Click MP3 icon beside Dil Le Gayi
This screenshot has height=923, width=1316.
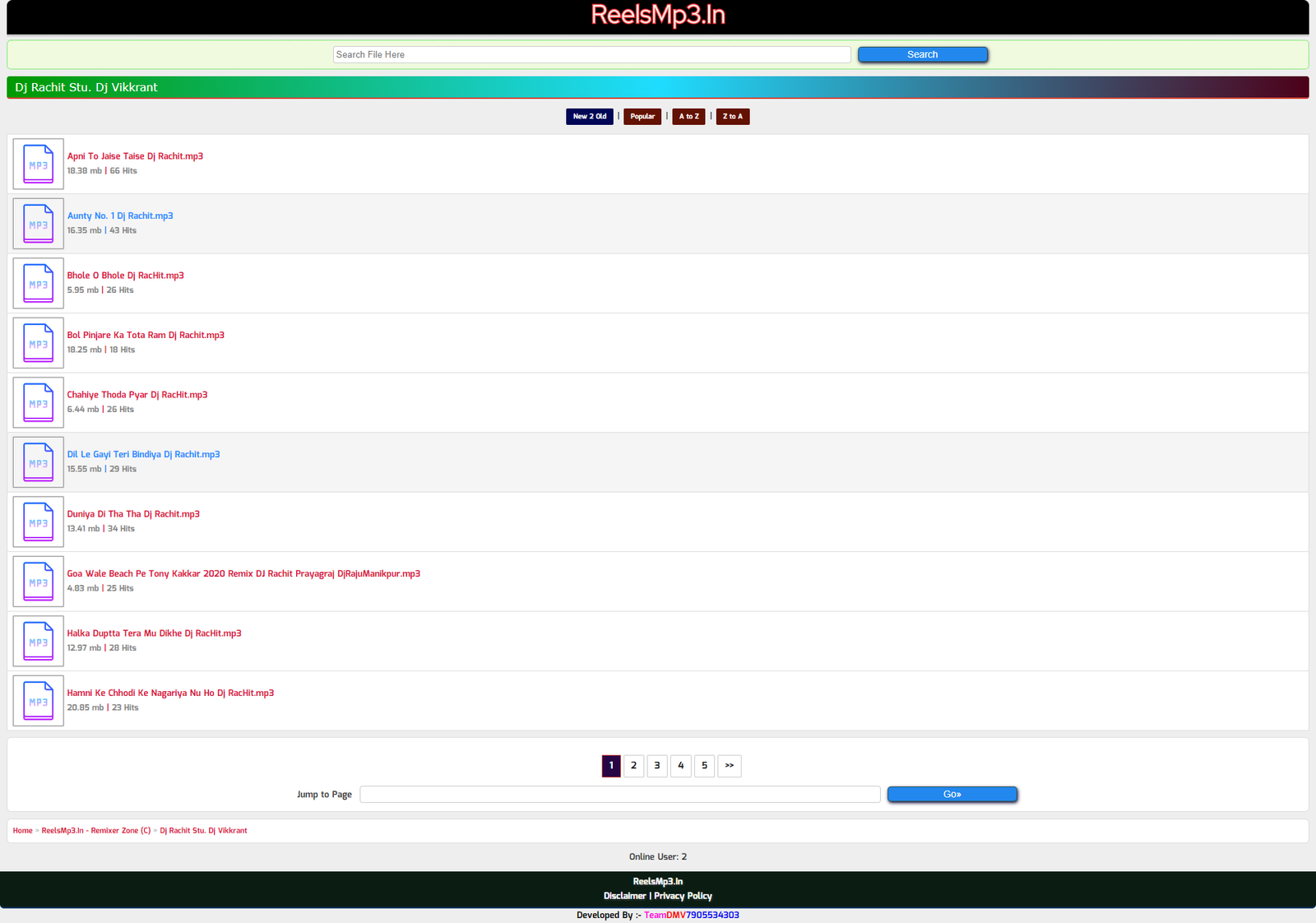point(38,462)
